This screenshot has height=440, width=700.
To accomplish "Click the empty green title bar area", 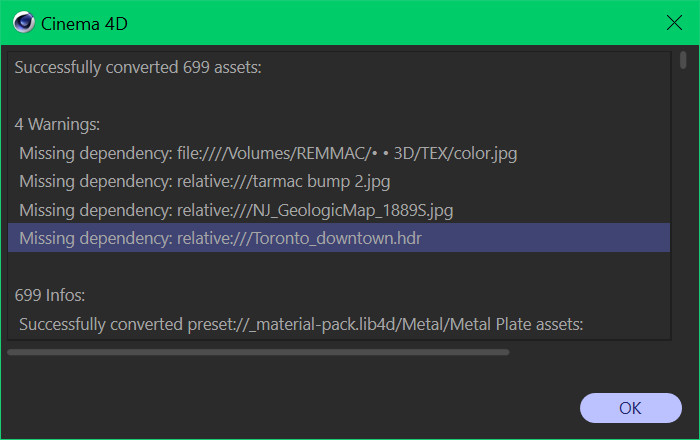I will pyautogui.click(x=393, y=22).
